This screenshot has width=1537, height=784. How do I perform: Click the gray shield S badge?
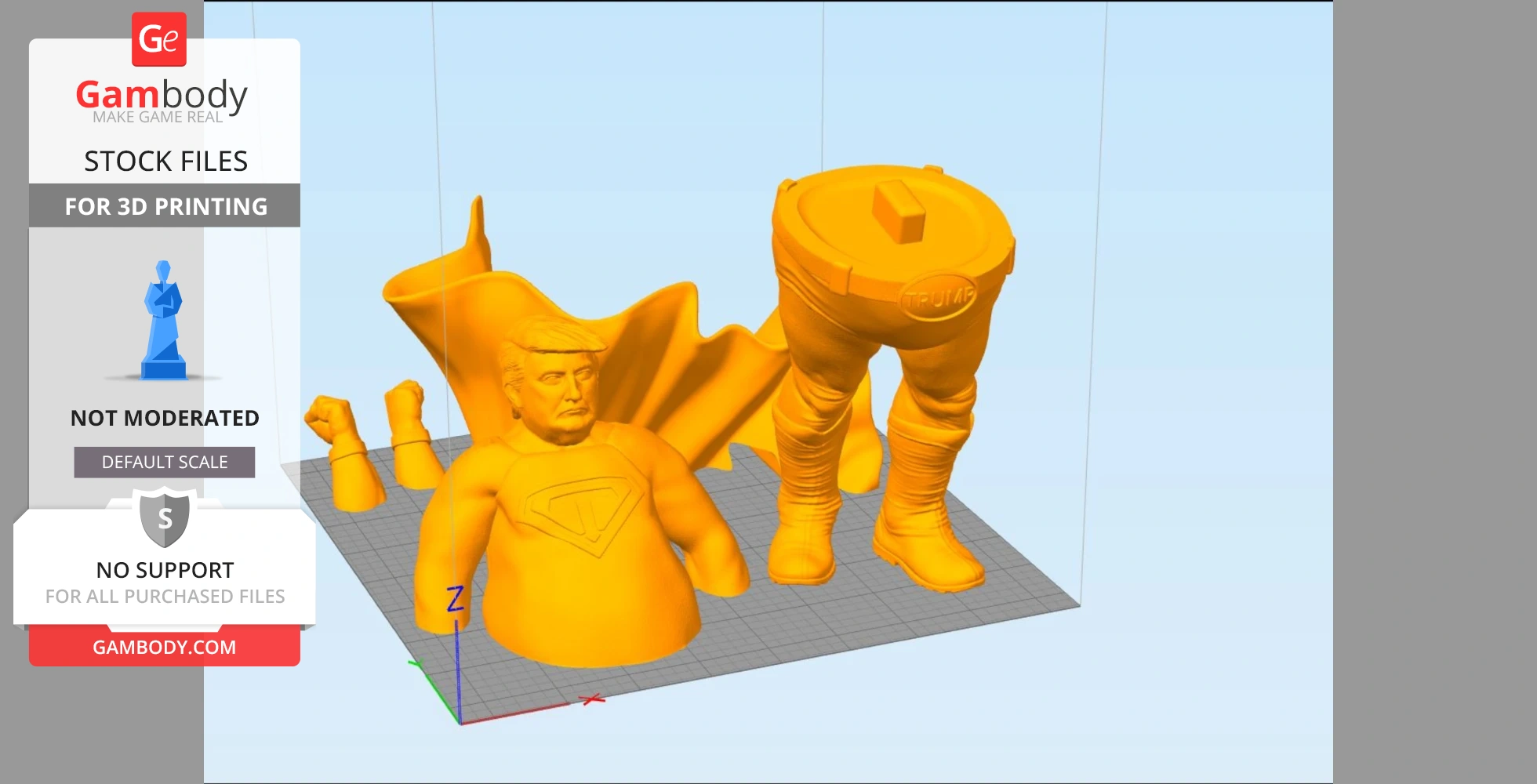(165, 517)
